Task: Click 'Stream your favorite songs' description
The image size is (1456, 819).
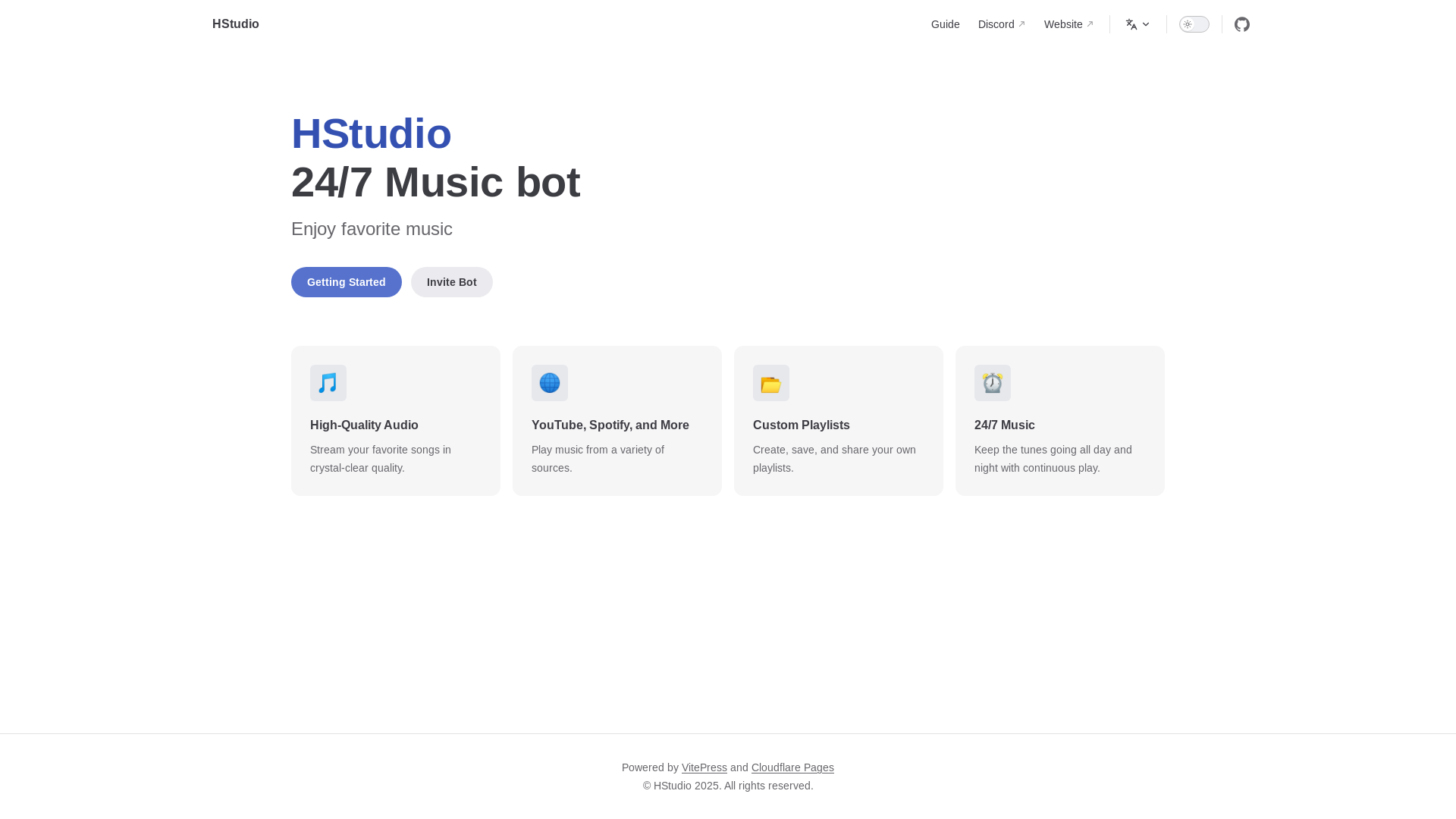Action: [381, 459]
